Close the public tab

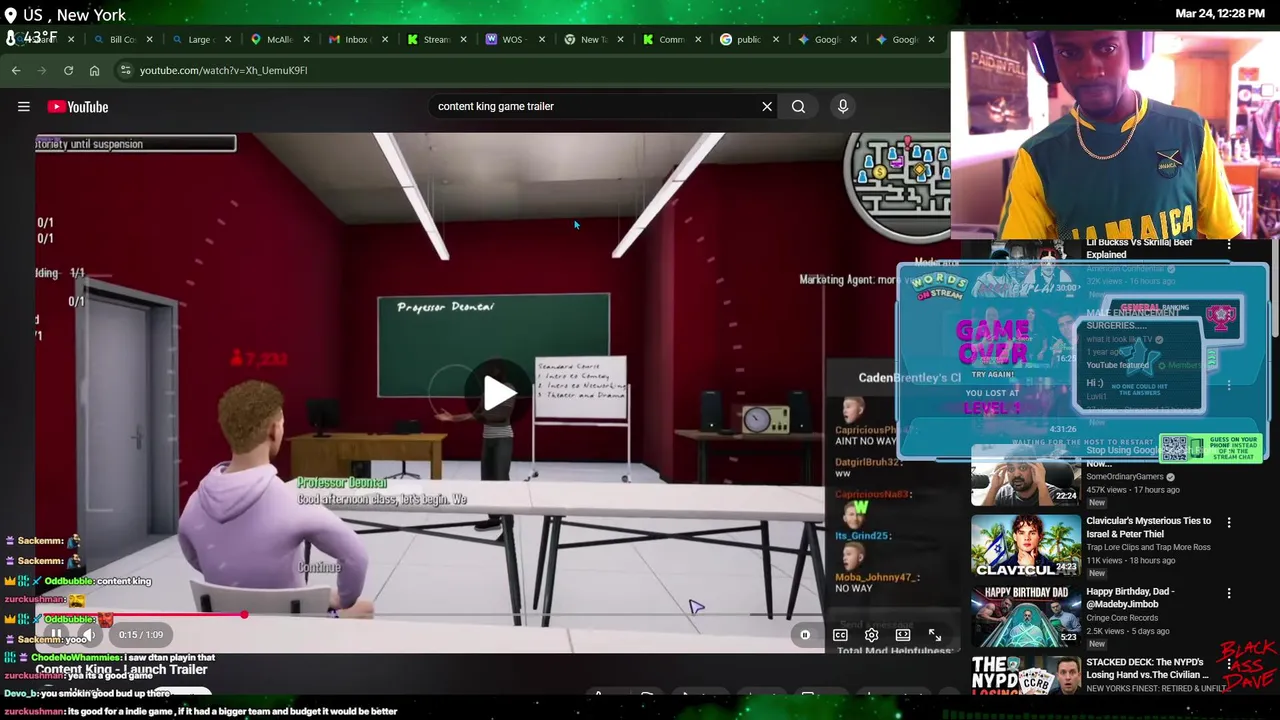click(776, 39)
